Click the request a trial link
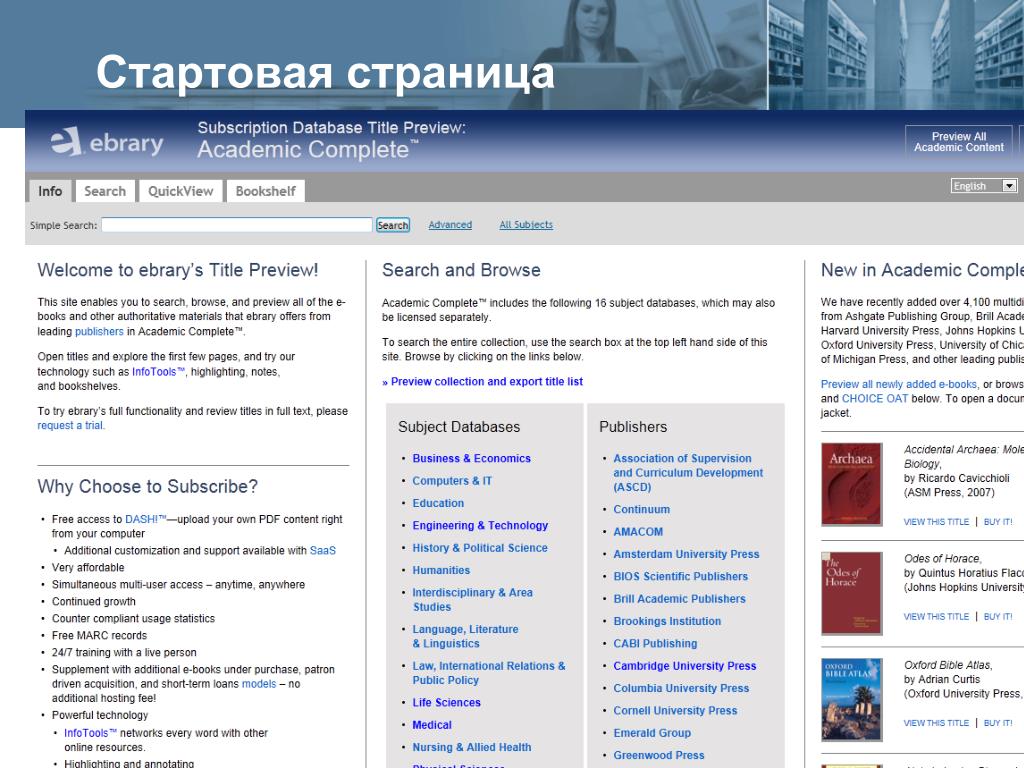 click(71, 425)
